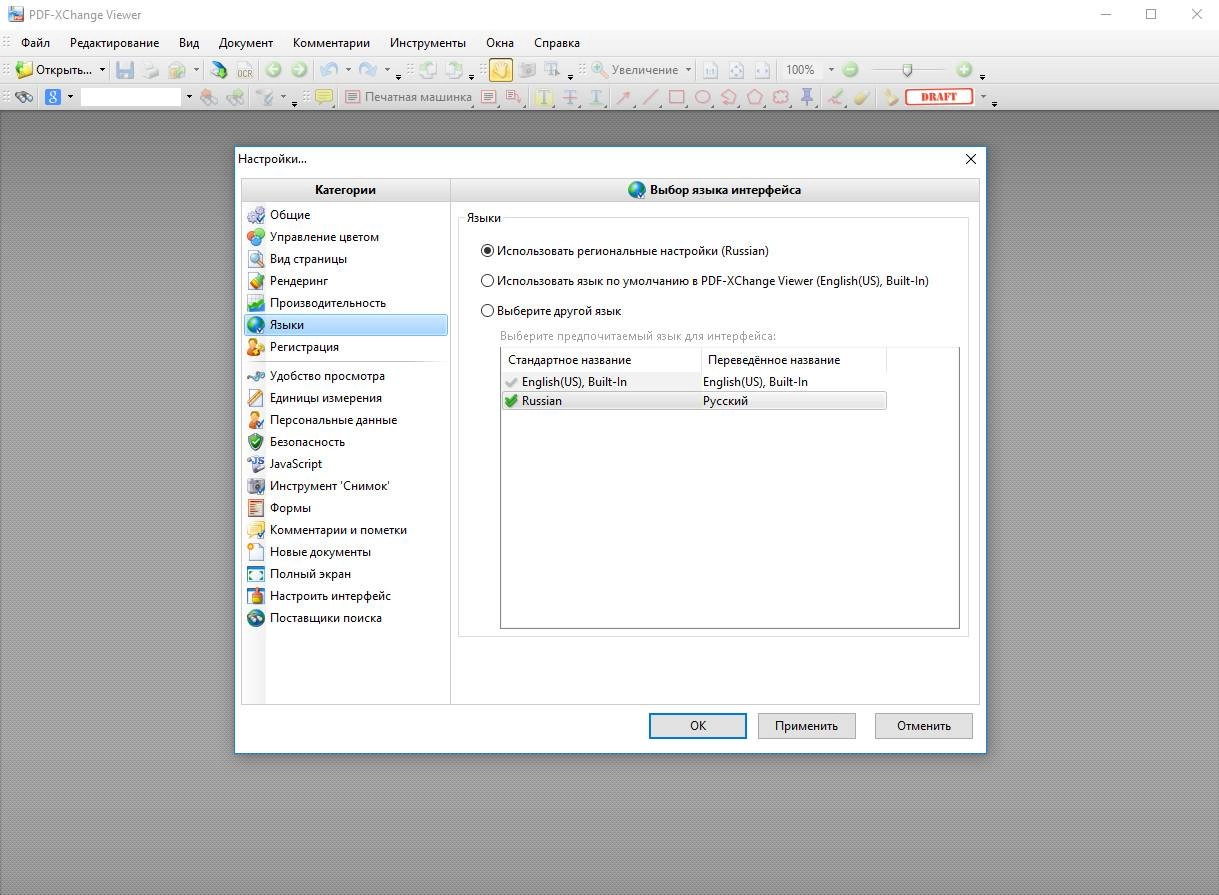1219x895 pixels.
Task: Select the rectangle drawing tool
Action: pos(676,97)
